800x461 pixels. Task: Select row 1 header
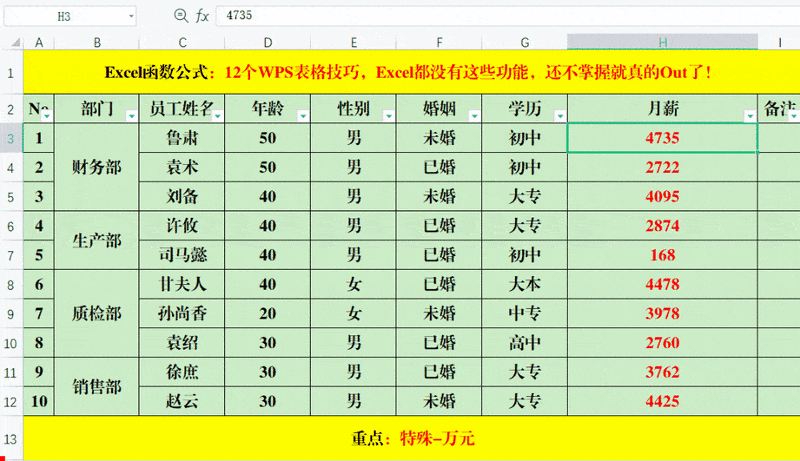pos(11,72)
